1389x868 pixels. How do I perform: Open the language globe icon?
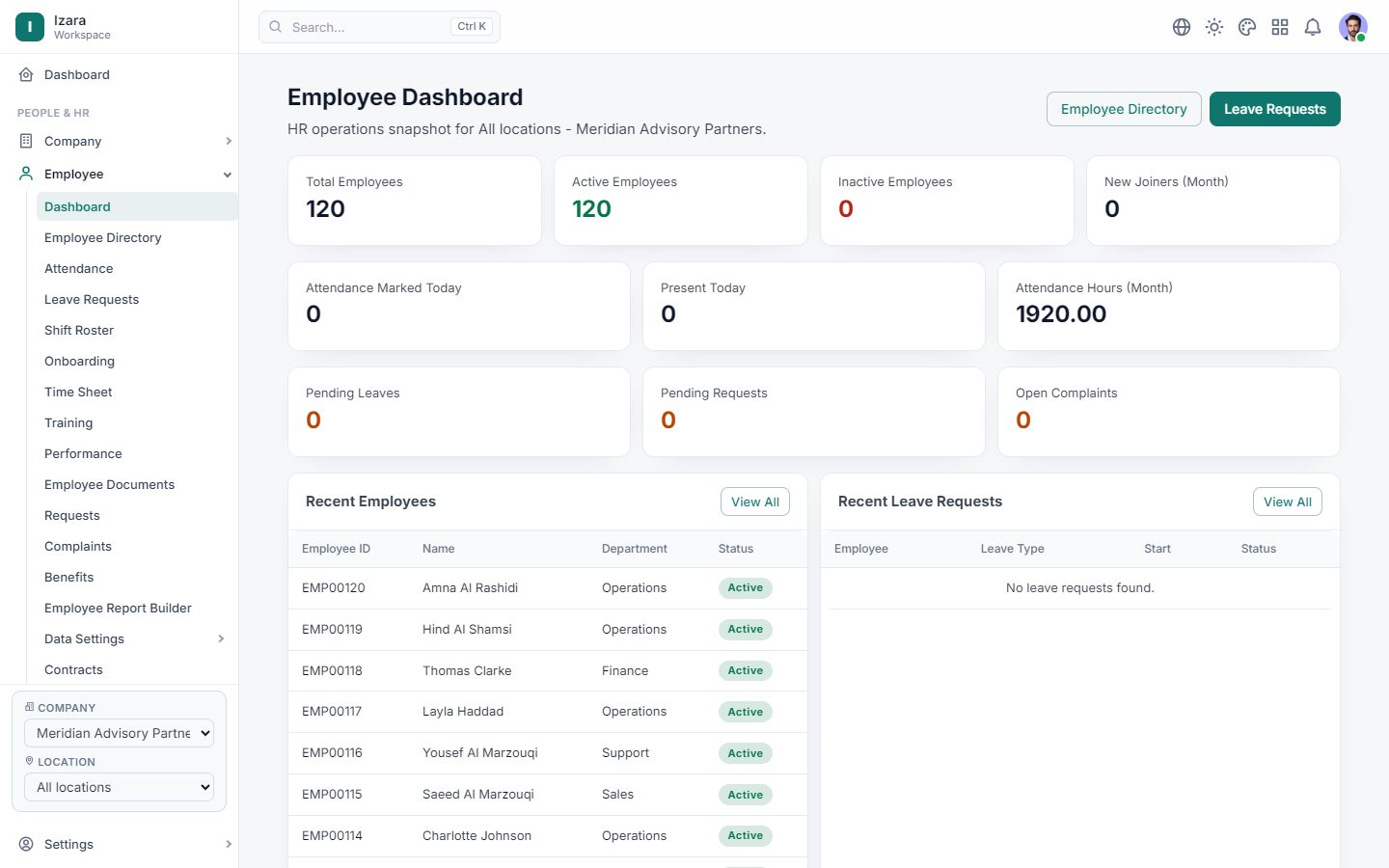tap(1182, 27)
